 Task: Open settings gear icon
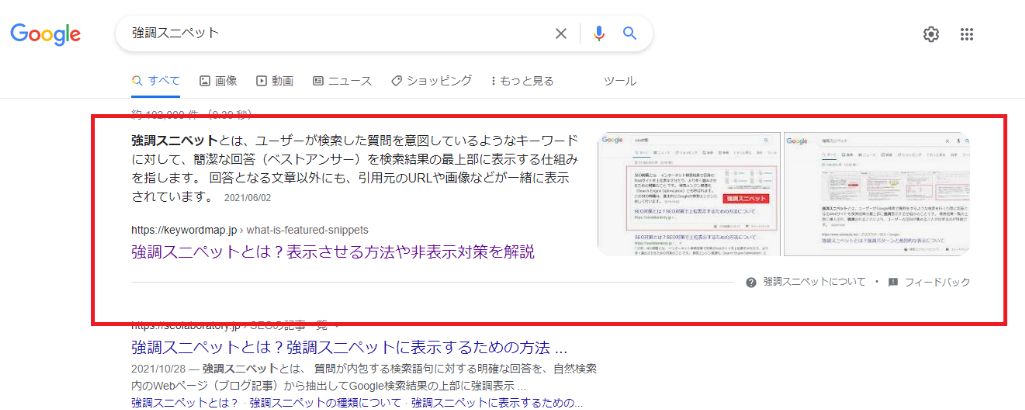(931, 34)
